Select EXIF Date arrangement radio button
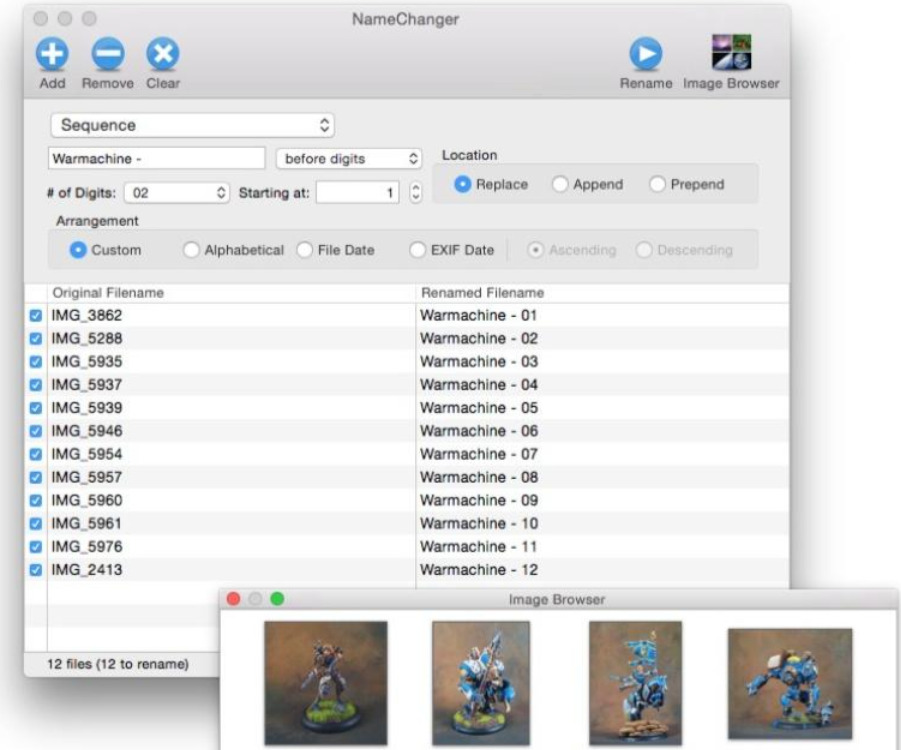Image resolution: width=901 pixels, height=750 pixels. pyautogui.click(x=418, y=250)
